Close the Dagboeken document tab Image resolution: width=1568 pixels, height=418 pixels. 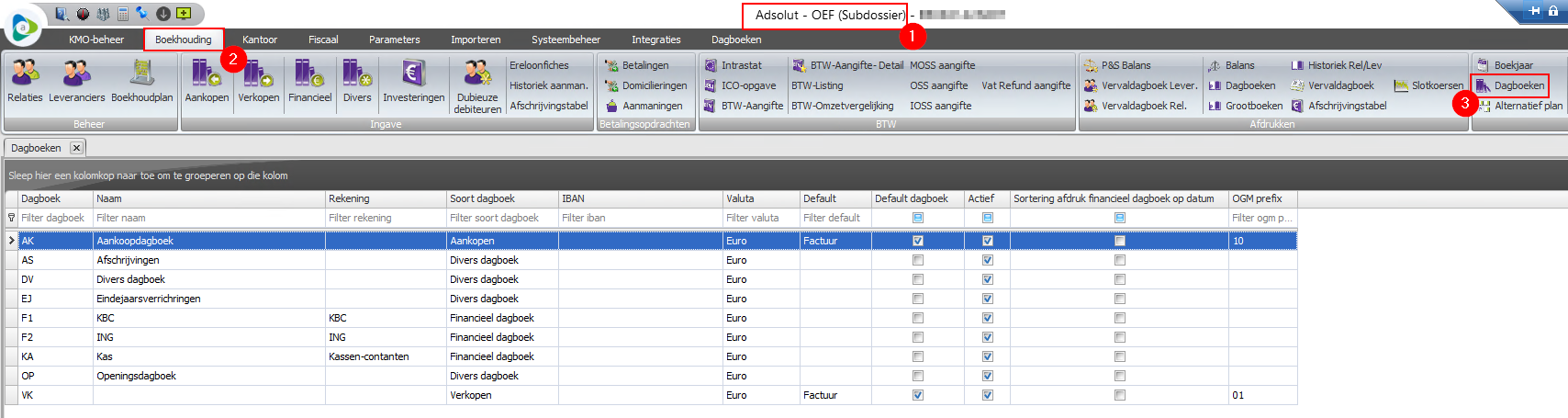76,148
